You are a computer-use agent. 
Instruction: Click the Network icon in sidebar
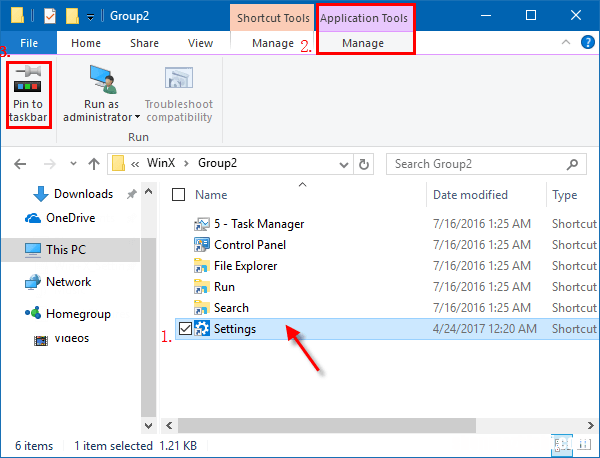coord(33,282)
